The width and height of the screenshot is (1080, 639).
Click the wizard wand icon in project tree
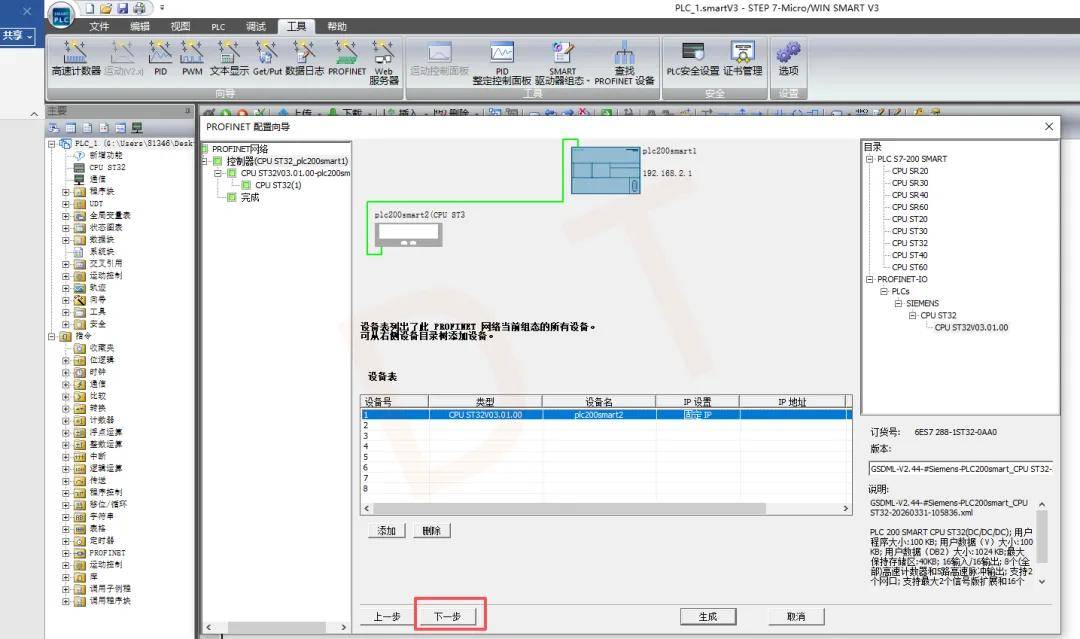coord(80,300)
